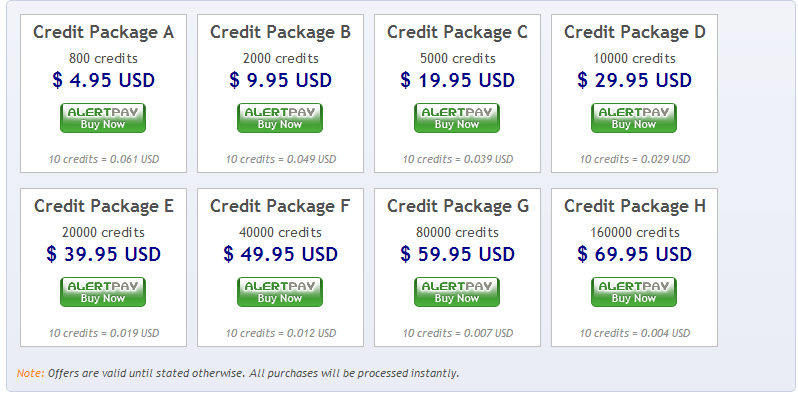Screen dimensions: 798x395
Task: Buy Credit Package B via AlertPay
Action: click(x=280, y=118)
